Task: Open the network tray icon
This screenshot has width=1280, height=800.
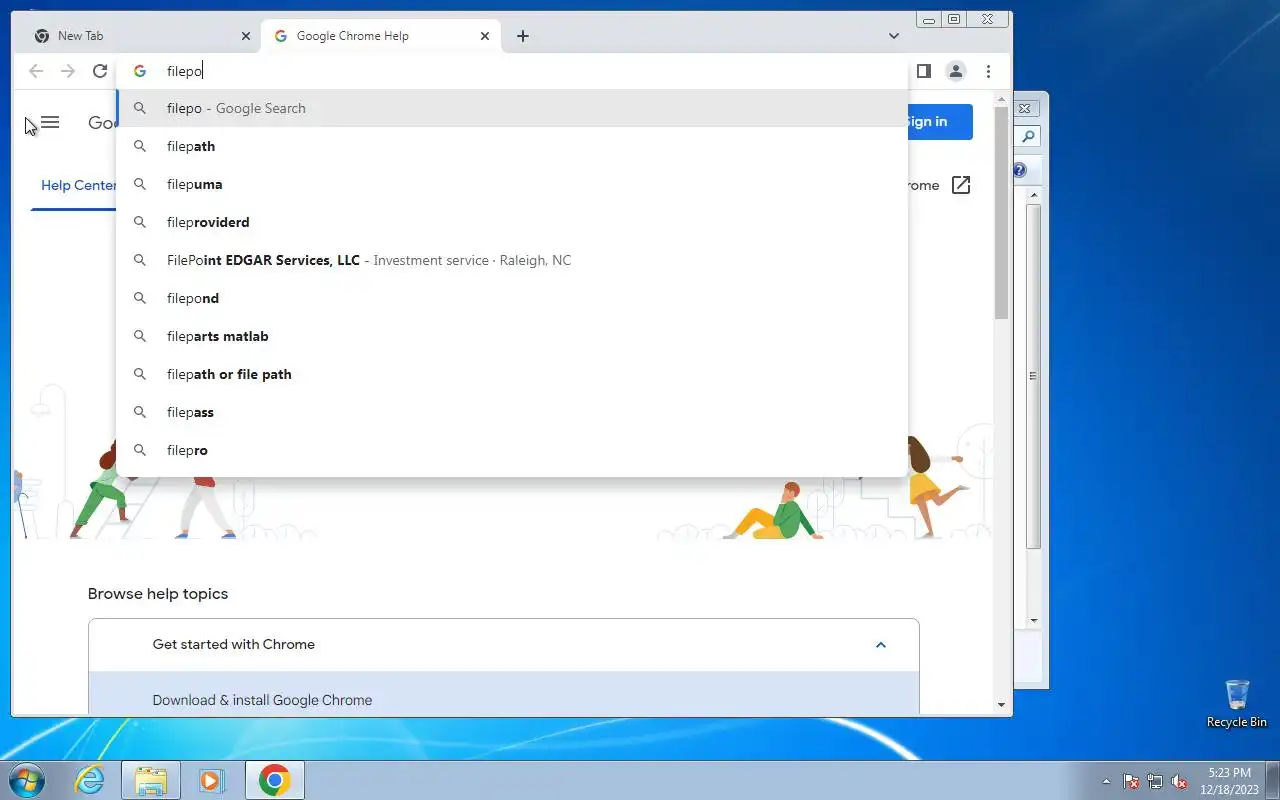Action: [x=1155, y=781]
